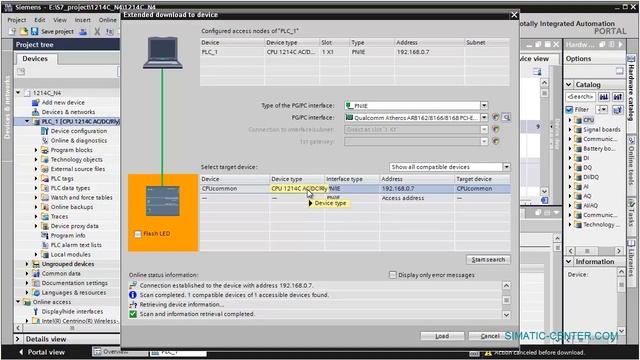Collapse the Online access node

[18, 302]
